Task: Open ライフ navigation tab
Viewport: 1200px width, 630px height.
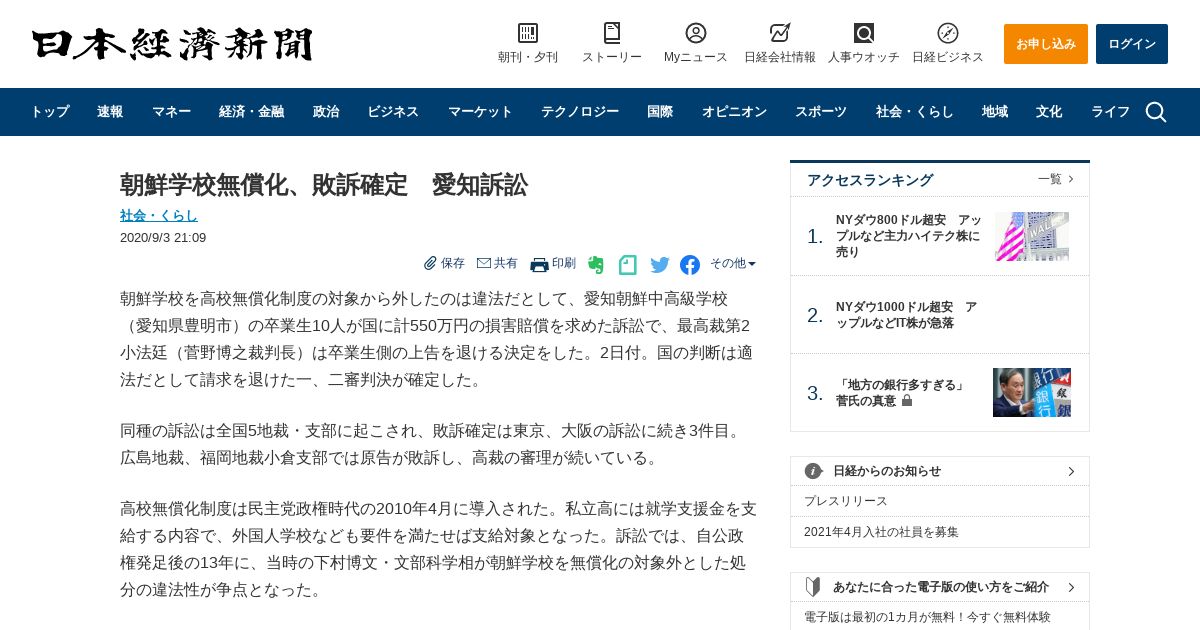Action: [x=1110, y=112]
